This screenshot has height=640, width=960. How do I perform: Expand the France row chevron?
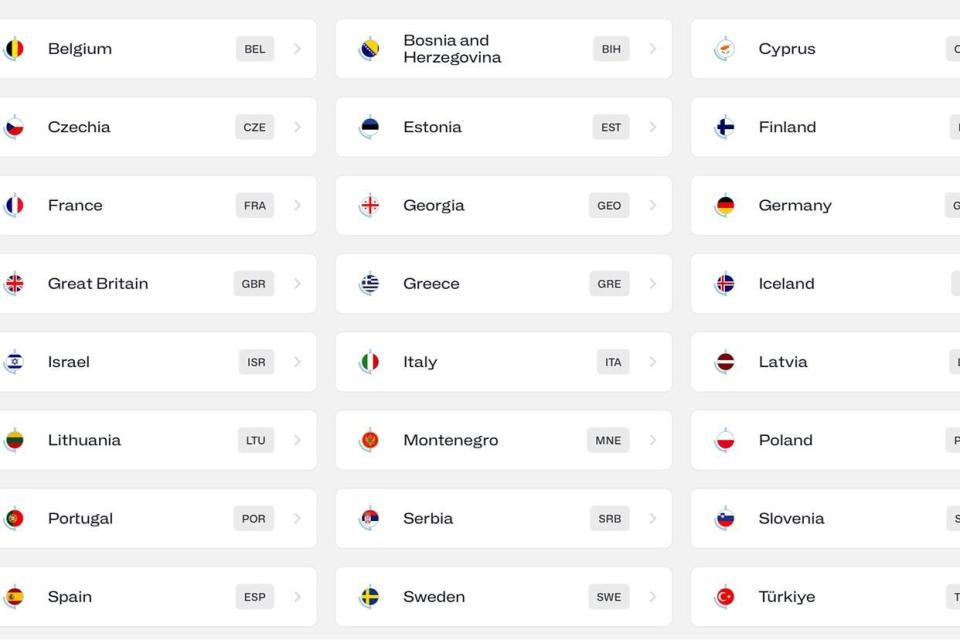click(297, 206)
